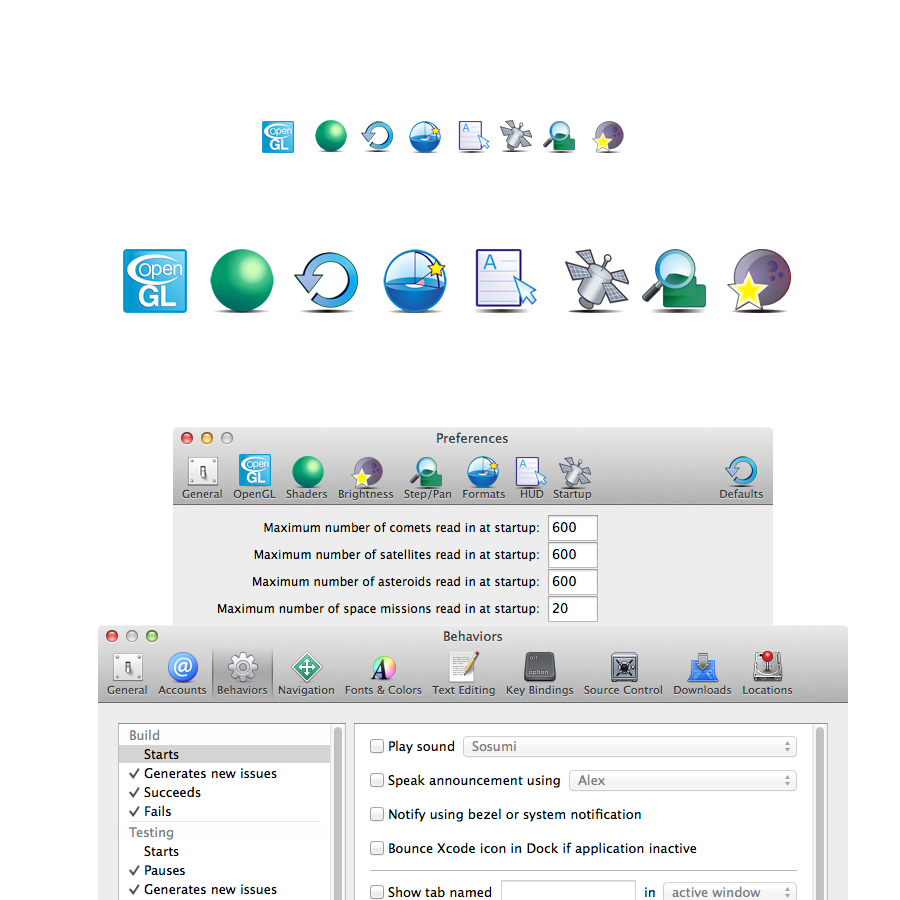Open General tab in Behaviors window
The width and height of the screenshot is (900, 900).
tap(127, 674)
